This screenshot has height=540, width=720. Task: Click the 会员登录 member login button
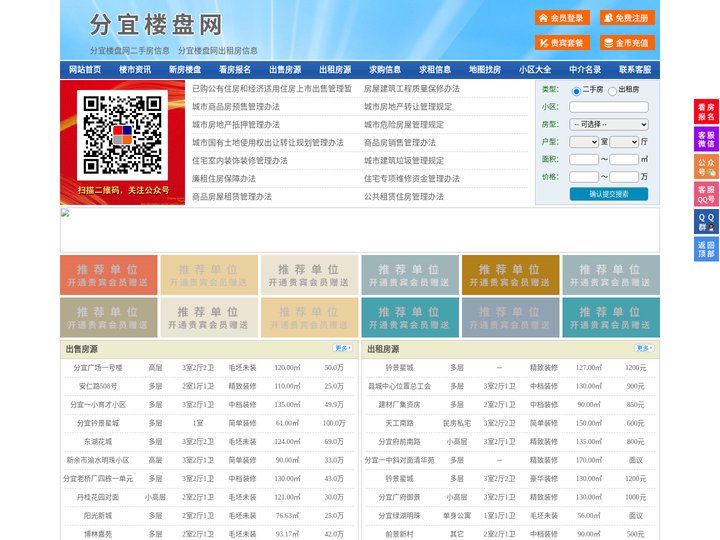(562, 18)
